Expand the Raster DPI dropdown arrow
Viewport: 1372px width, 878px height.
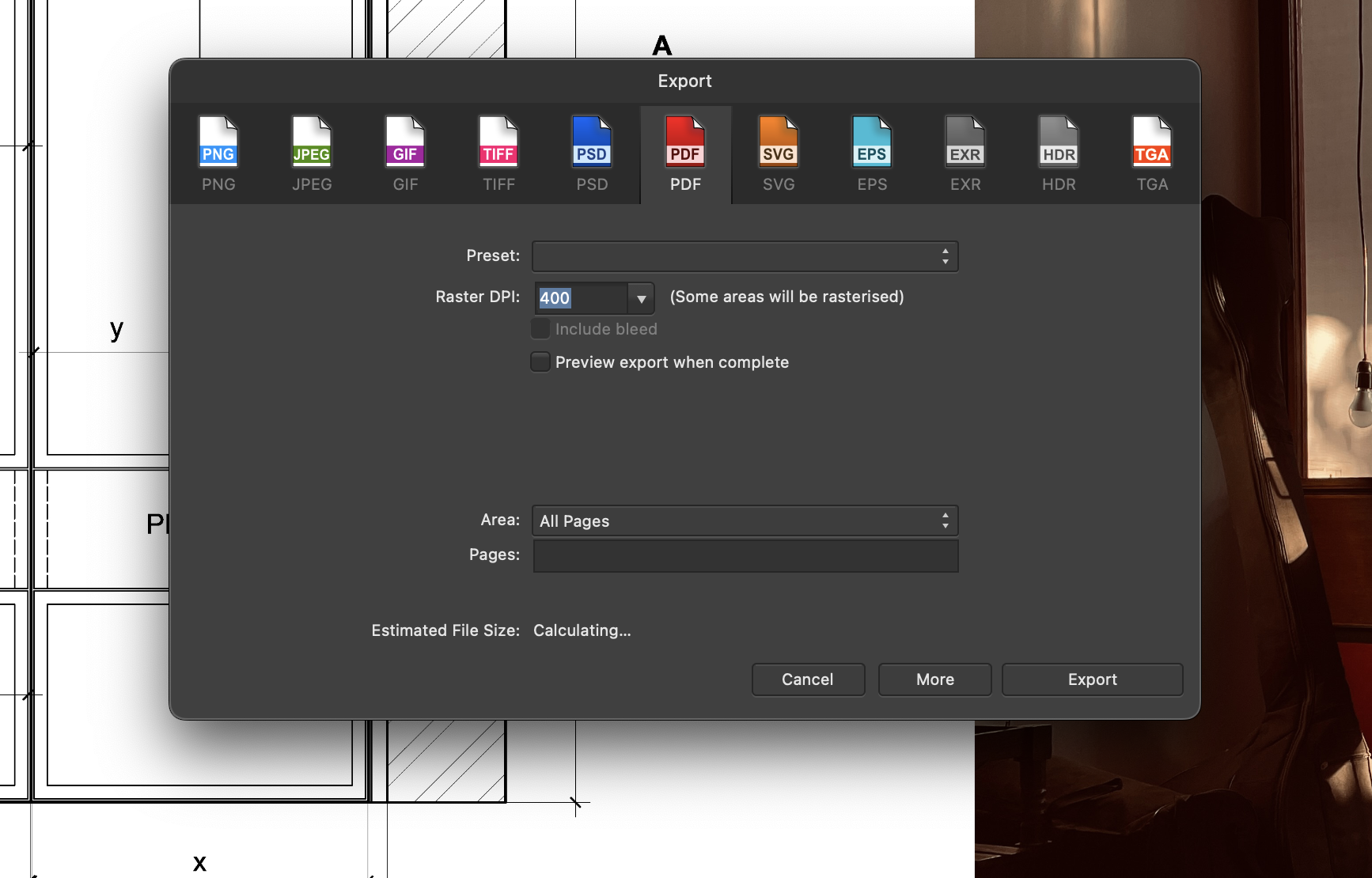pos(641,298)
